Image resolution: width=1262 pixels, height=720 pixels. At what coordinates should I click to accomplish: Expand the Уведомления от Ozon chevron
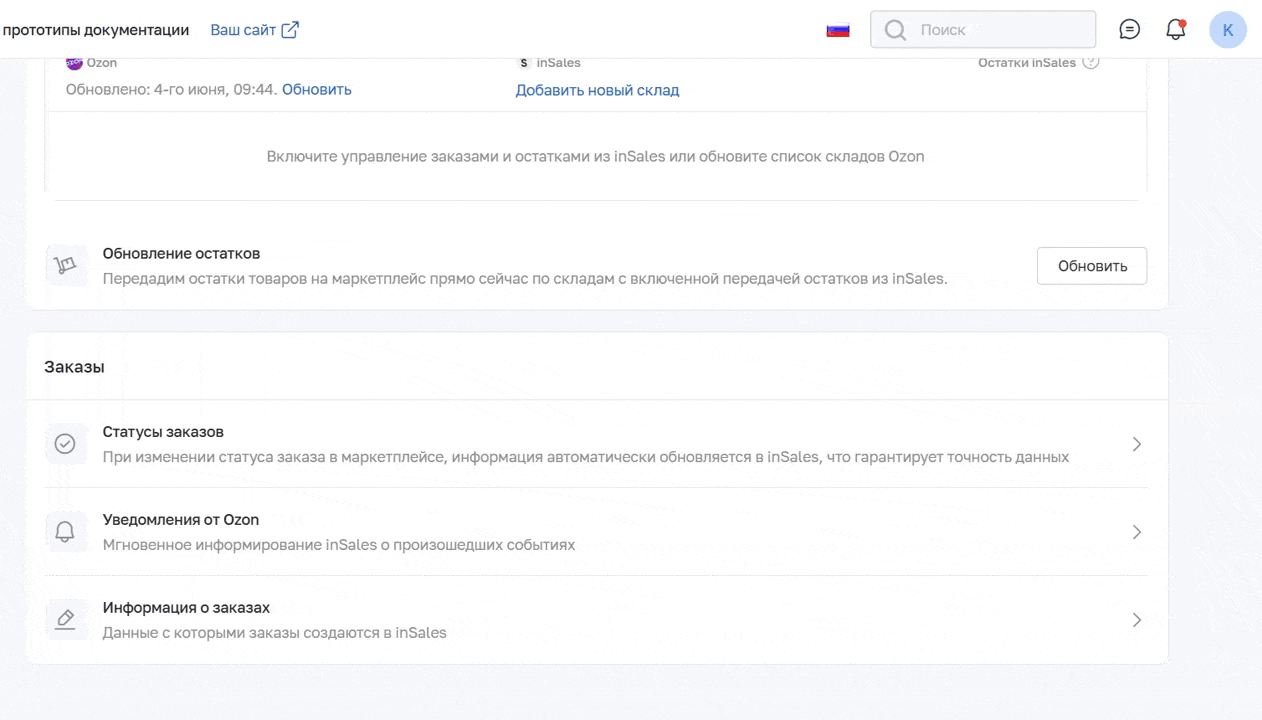[1136, 532]
